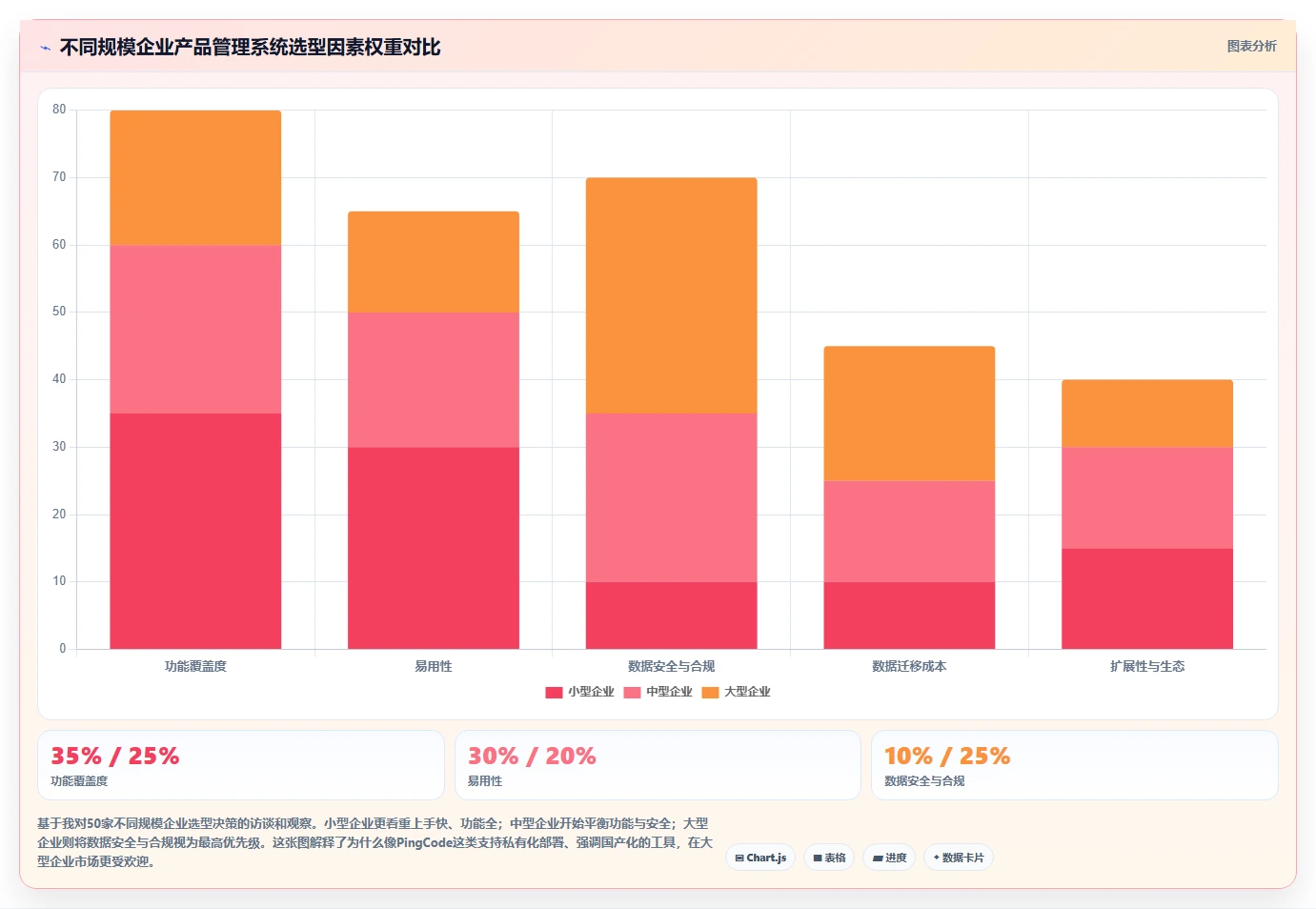Toggle the 小型企业 legend item

point(579,692)
